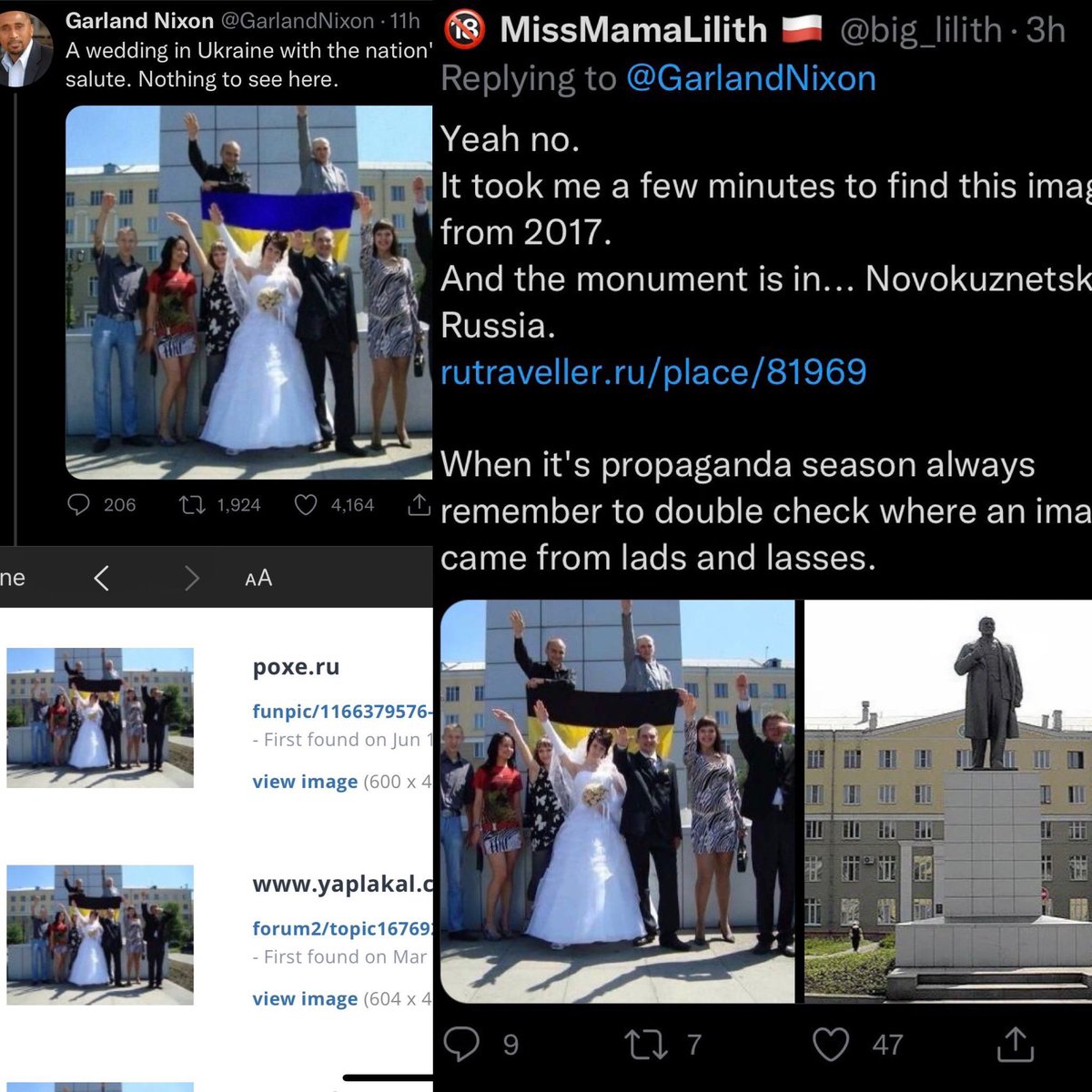Viewport: 1092px width, 1092px height.
Task: Tap share icon under MissMamaLilith's tweet
Action: [x=1015, y=1044]
